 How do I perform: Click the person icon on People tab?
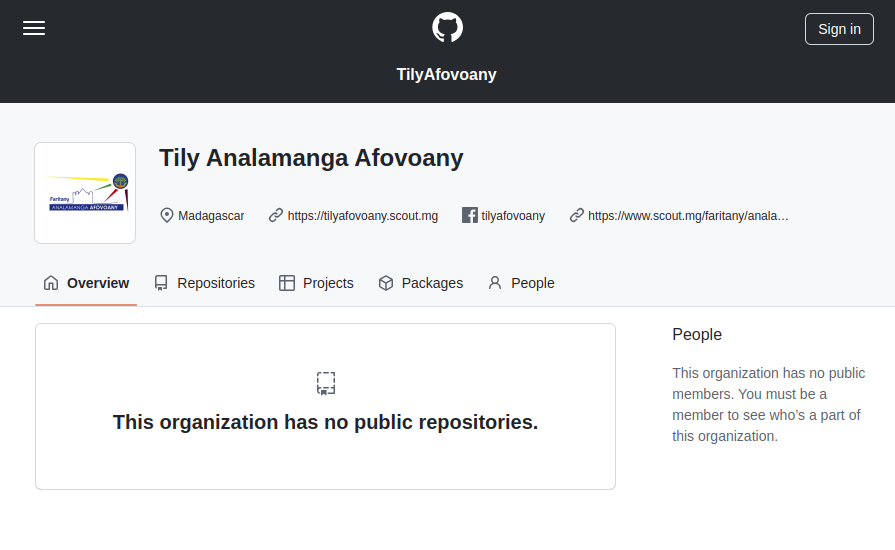click(x=495, y=283)
